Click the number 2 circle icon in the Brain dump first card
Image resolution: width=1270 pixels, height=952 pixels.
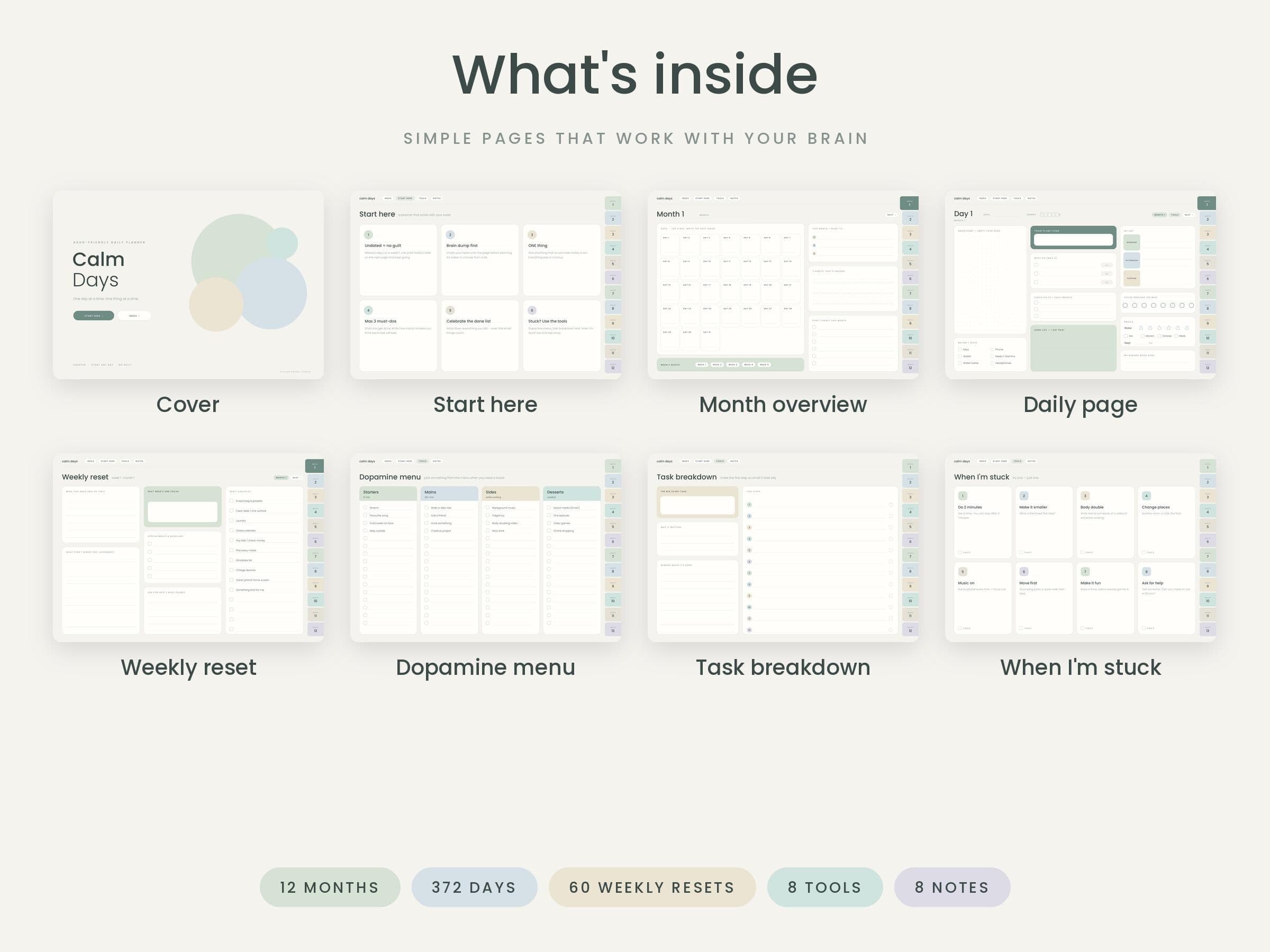click(x=450, y=235)
